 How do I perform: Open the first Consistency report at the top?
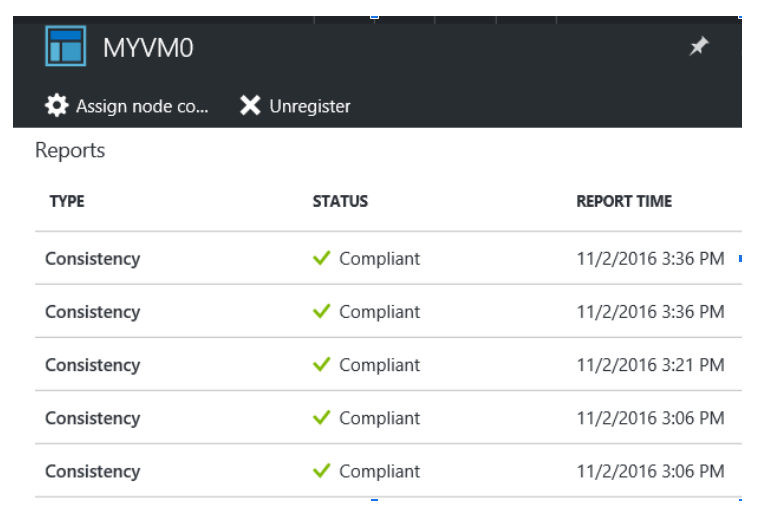(92, 259)
